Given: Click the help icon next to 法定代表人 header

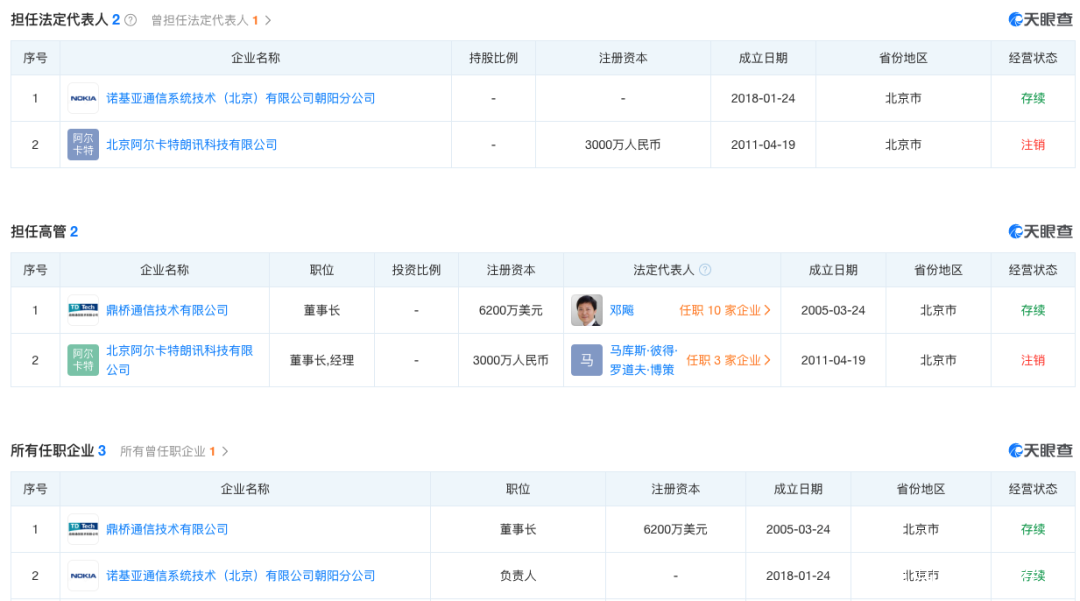Looking at the screenshot, I should (705, 270).
